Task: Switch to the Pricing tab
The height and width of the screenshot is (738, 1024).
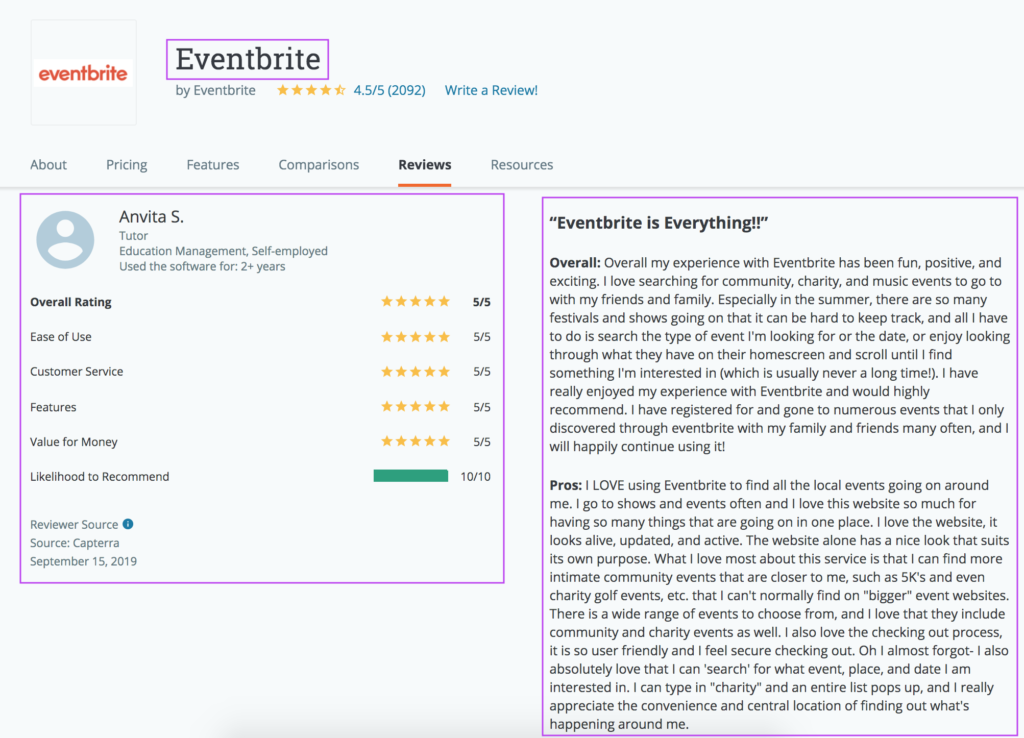Action: click(126, 165)
